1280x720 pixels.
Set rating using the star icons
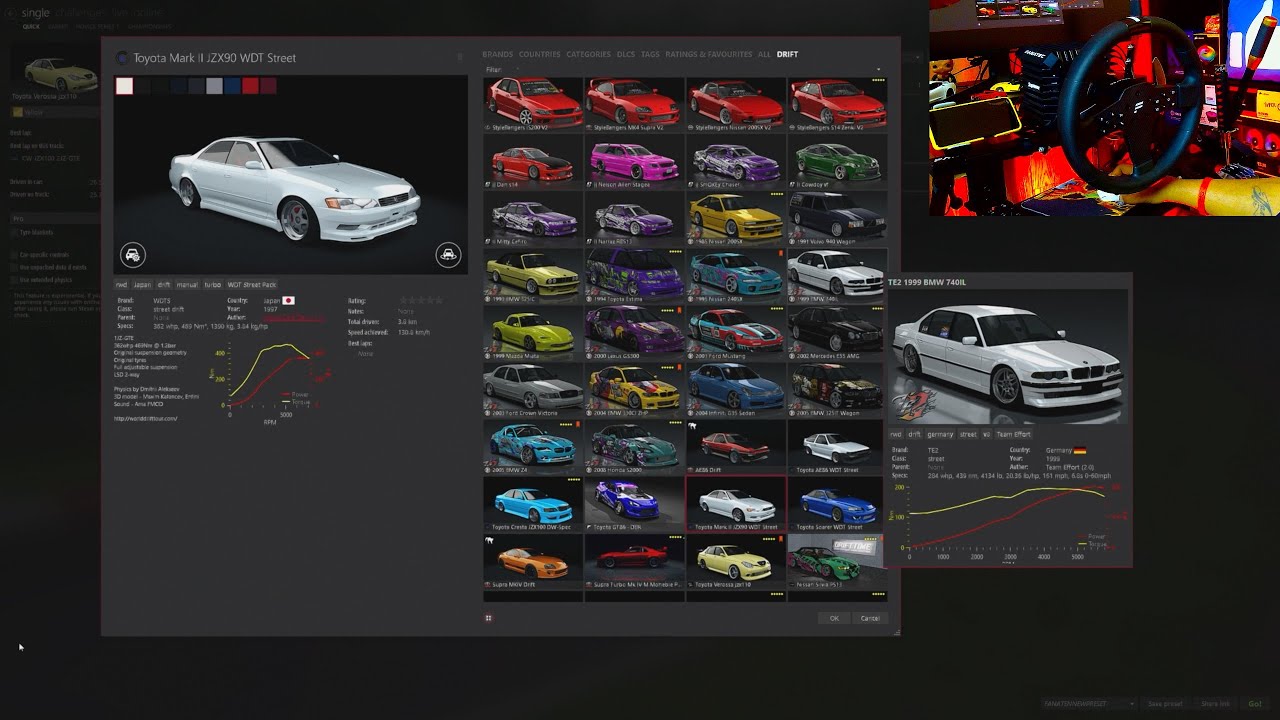[x=421, y=300]
